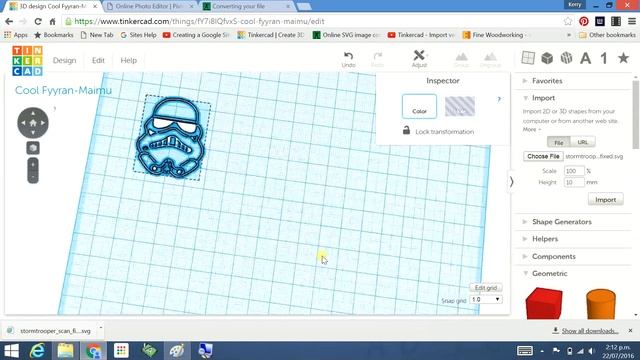This screenshot has height=360, width=640.
Task: Click the Pinterest extension icon
Action: click(584, 22)
